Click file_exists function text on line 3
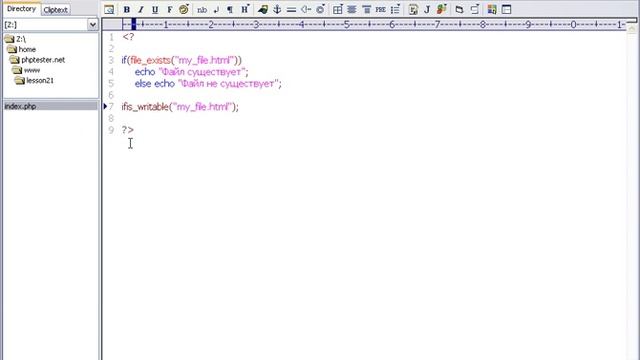Viewport: 640px width, 360px height. (x=151, y=60)
